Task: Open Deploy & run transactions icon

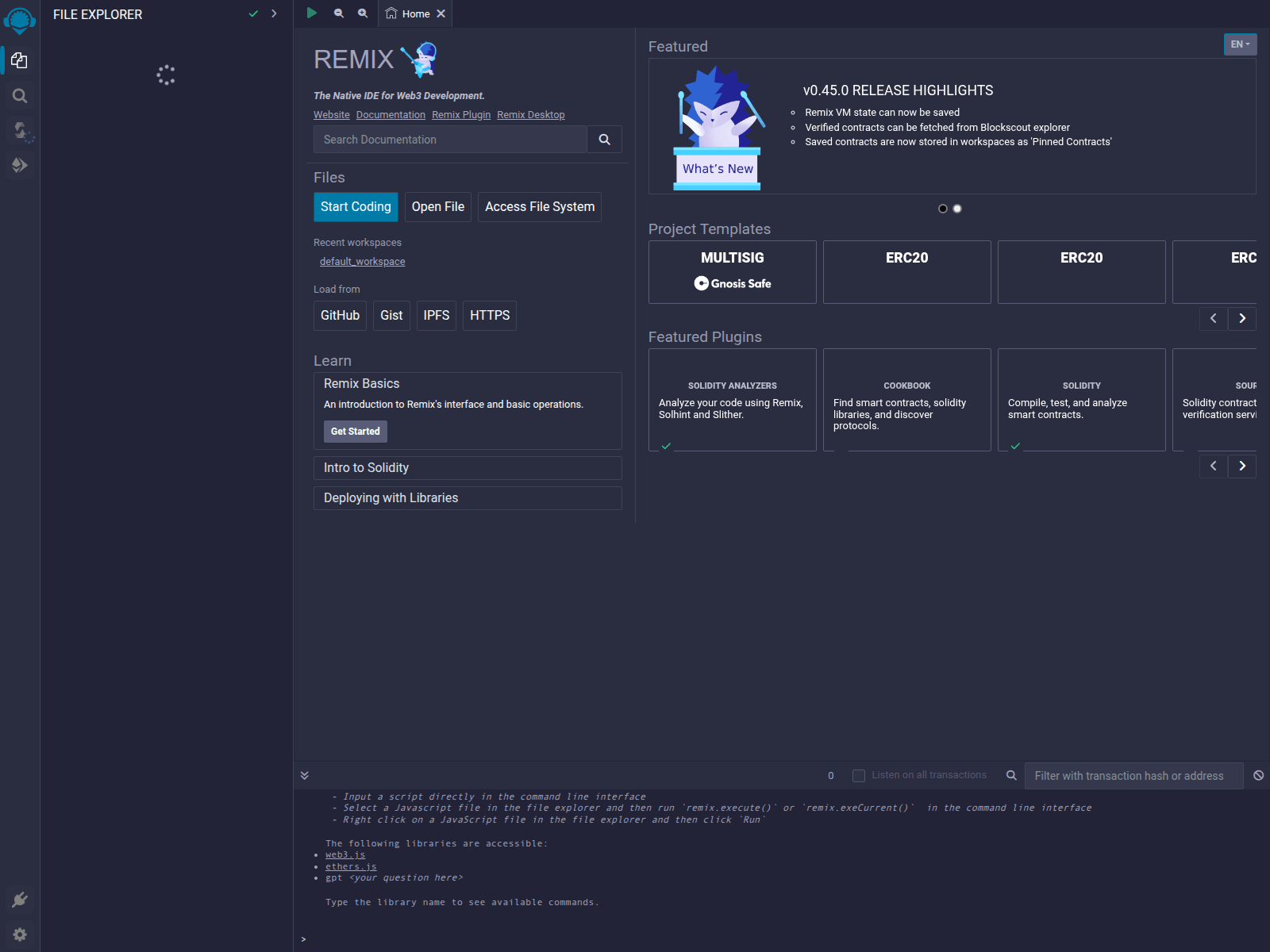Action: pyautogui.click(x=20, y=165)
